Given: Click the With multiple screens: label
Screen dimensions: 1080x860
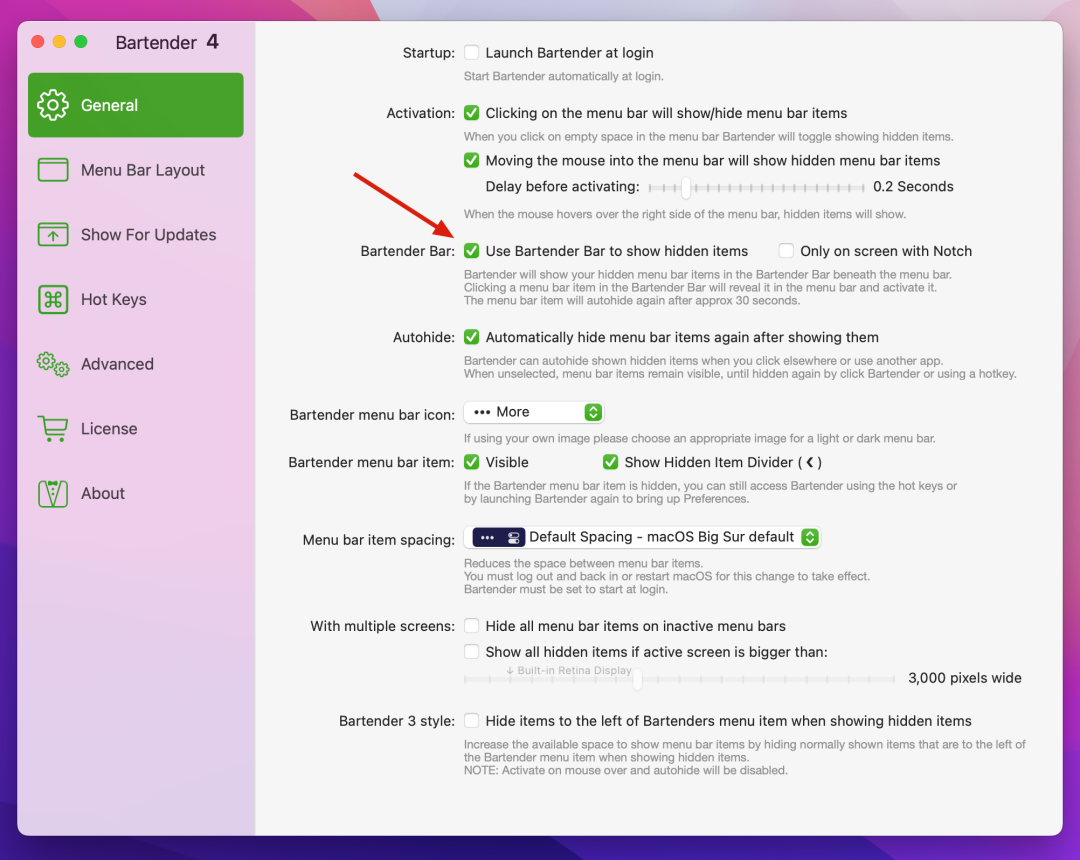Looking at the screenshot, I should [382, 627].
